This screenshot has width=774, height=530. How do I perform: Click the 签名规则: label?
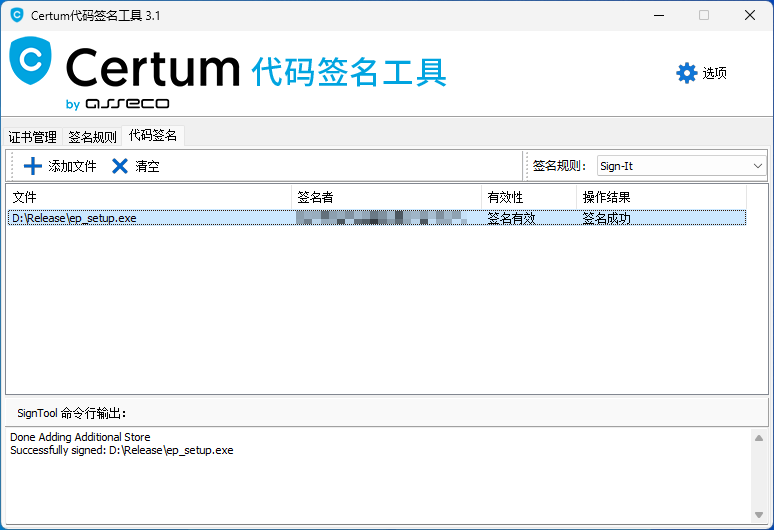pyautogui.click(x=559, y=166)
